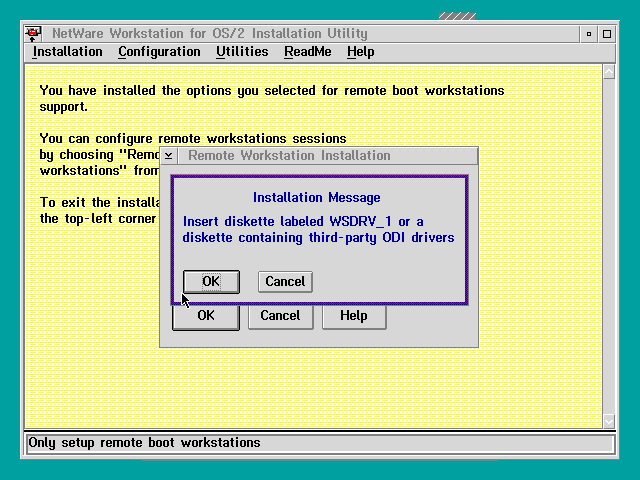Click the scrollbar down arrow
This screenshot has width=640, height=480.
(x=609, y=421)
